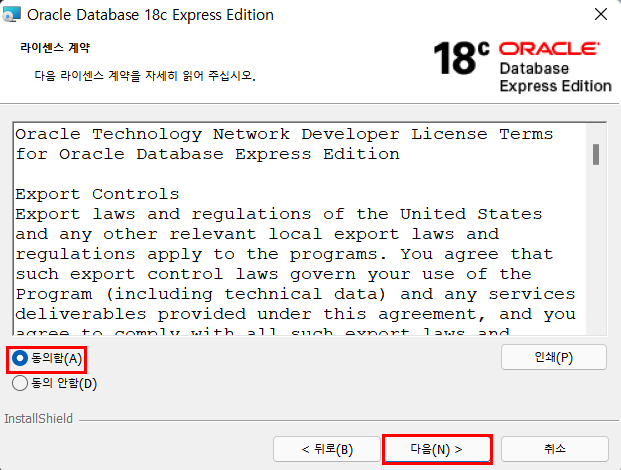Click the installer icon in title bar
Viewport: 621px width, 470px height.
point(11,15)
